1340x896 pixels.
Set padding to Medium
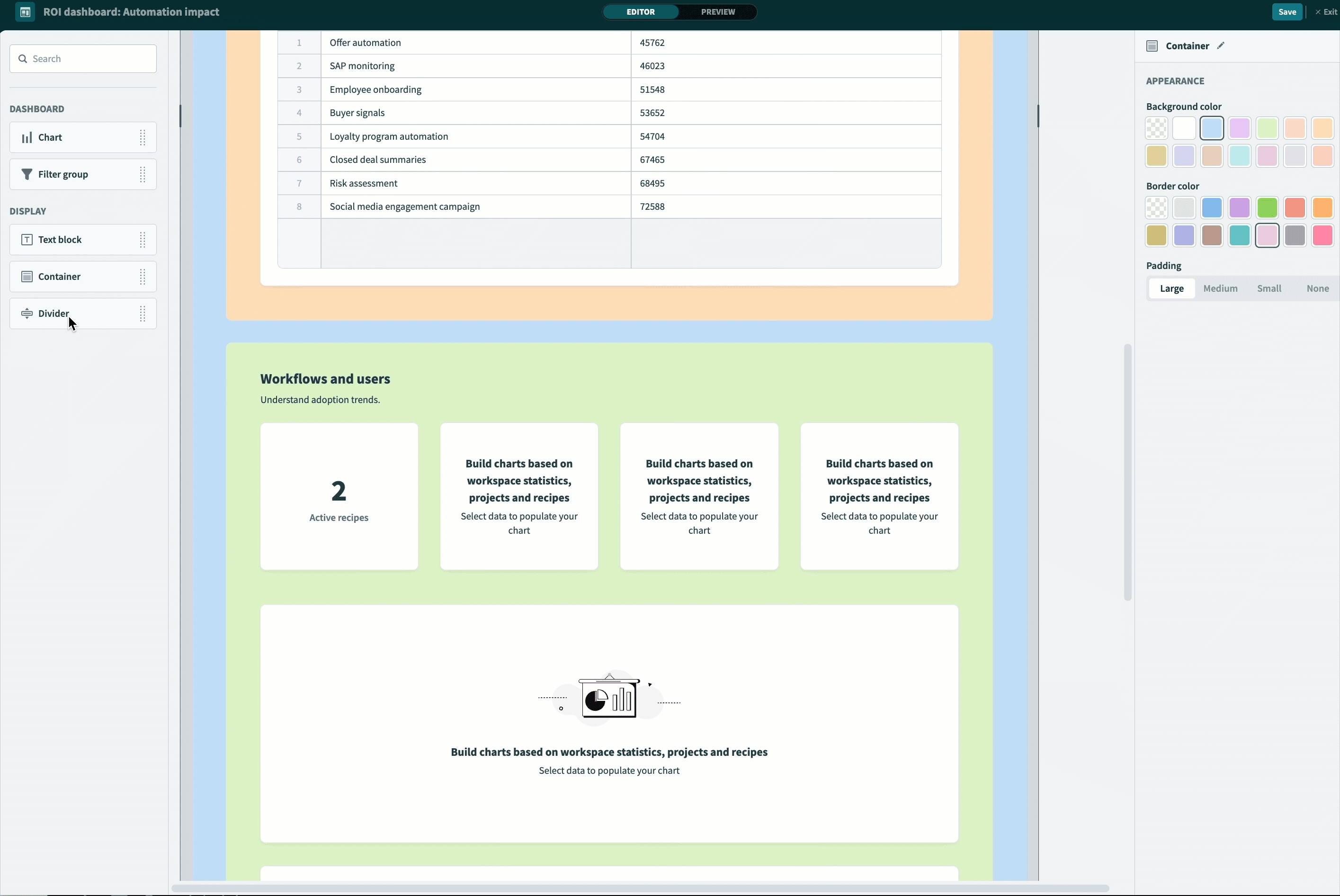1220,288
